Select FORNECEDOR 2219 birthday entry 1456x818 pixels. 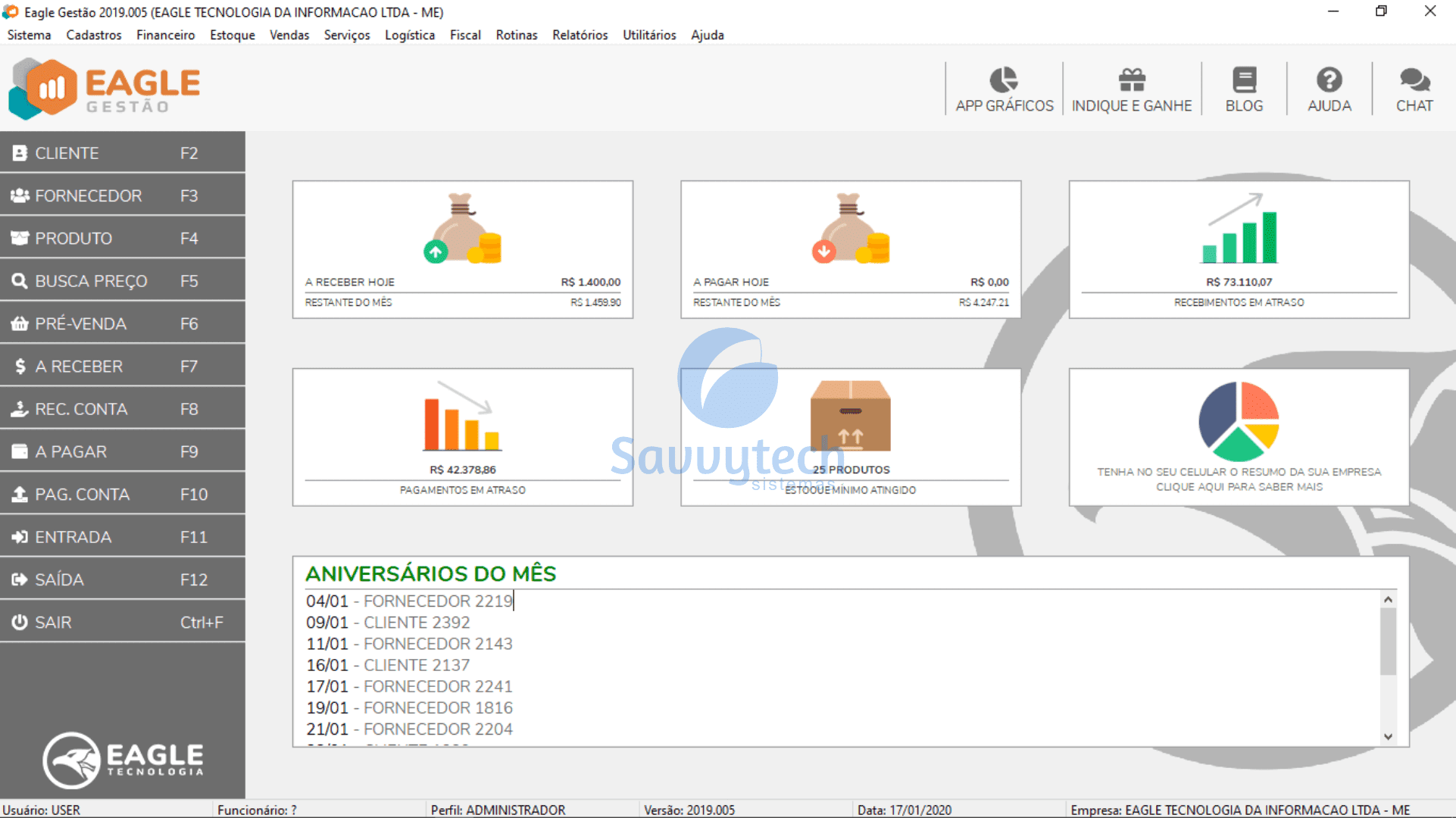tap(411, 601)
